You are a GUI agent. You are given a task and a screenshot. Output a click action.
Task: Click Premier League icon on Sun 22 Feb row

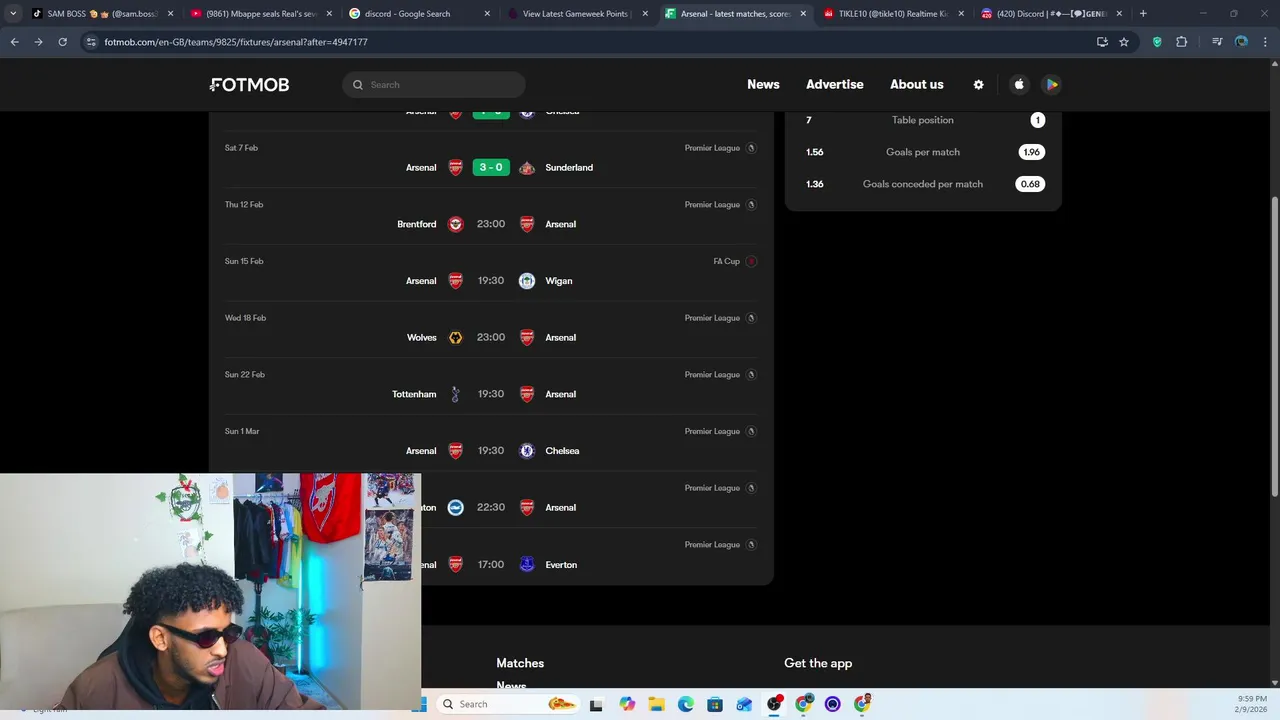(751, 375)
